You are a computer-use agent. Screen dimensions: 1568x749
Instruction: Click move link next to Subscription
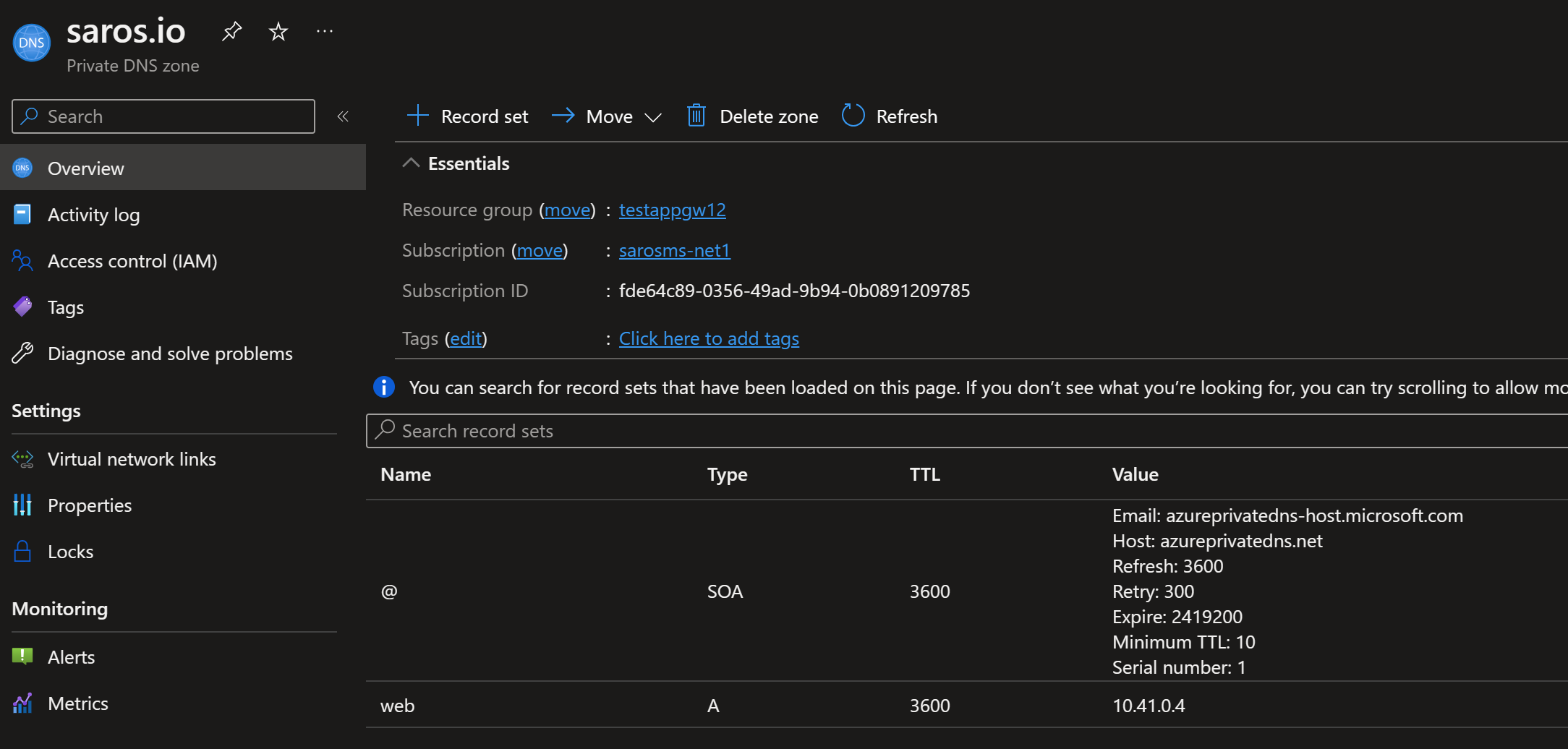click(x=540, y=250)
